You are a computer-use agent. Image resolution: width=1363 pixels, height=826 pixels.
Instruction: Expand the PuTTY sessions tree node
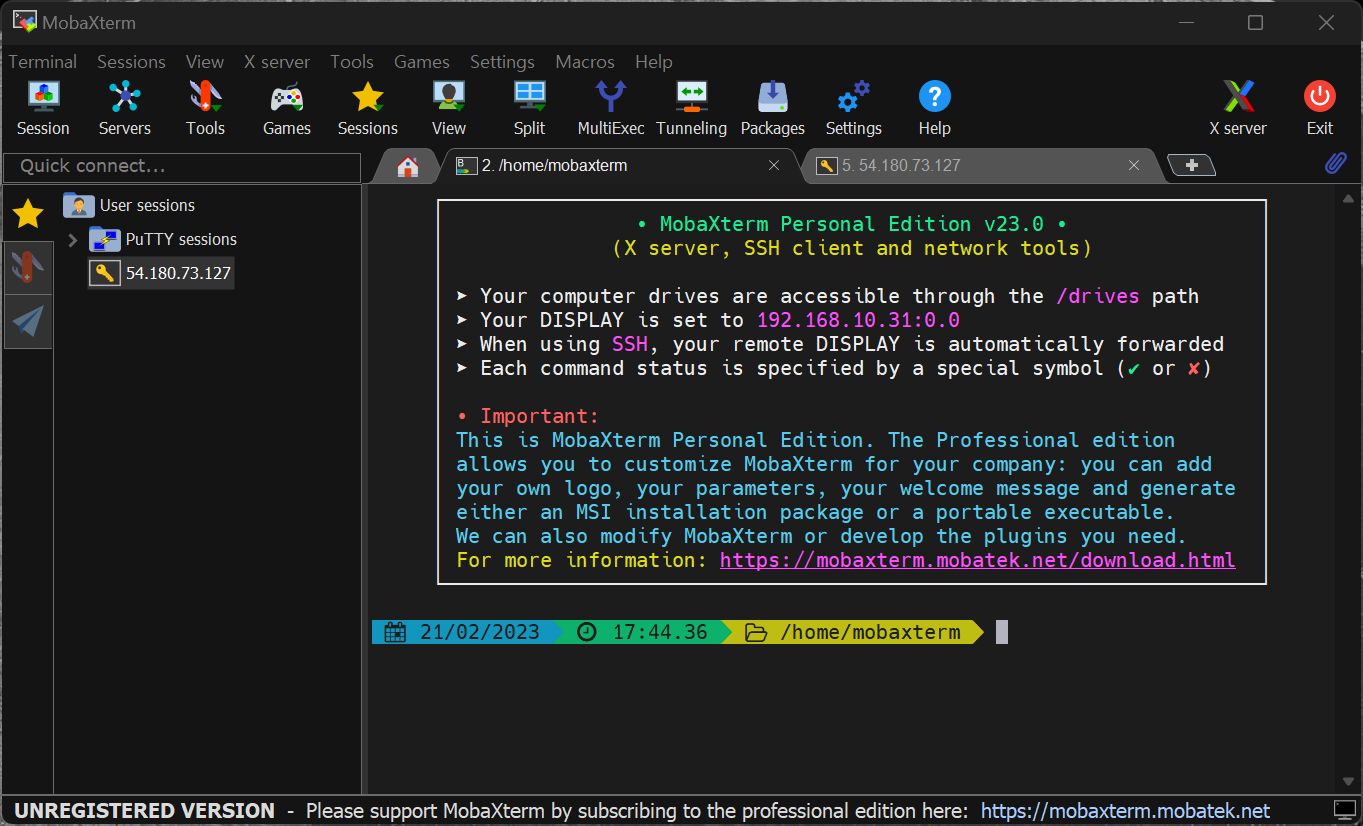point(72,240)
